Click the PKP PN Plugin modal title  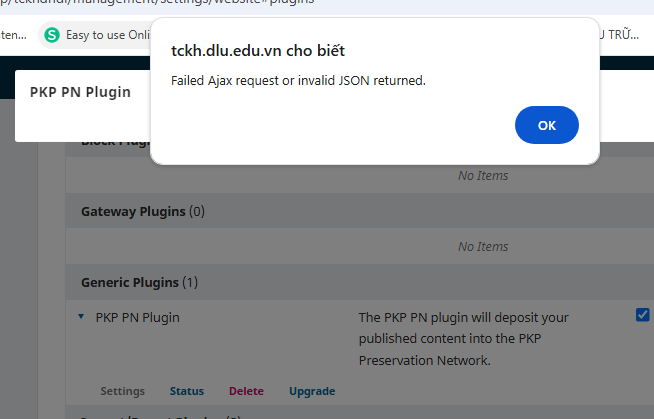(x=80, y=92)
